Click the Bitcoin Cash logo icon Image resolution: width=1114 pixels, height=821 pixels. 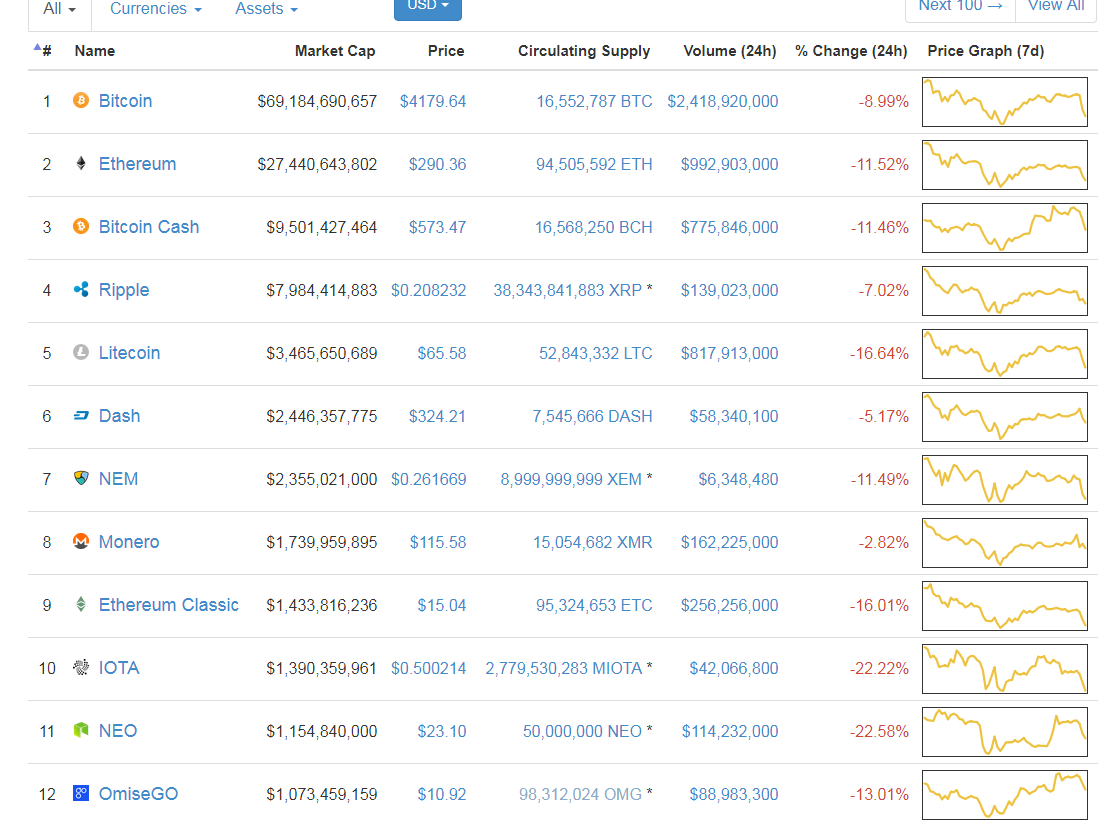(81, 227)
